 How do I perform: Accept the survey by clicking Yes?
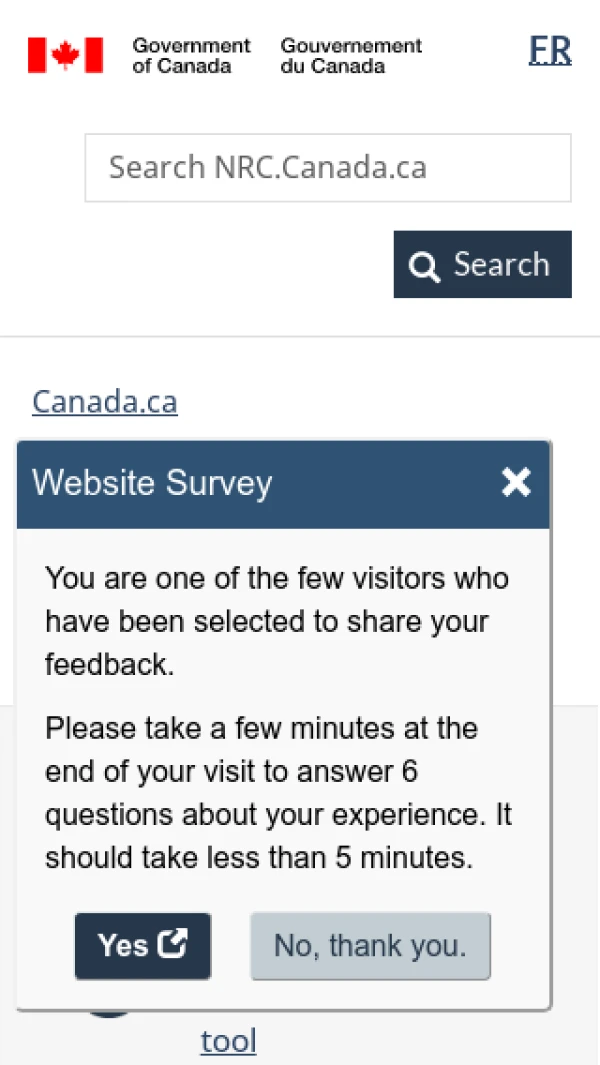click(x=142, y=945)
